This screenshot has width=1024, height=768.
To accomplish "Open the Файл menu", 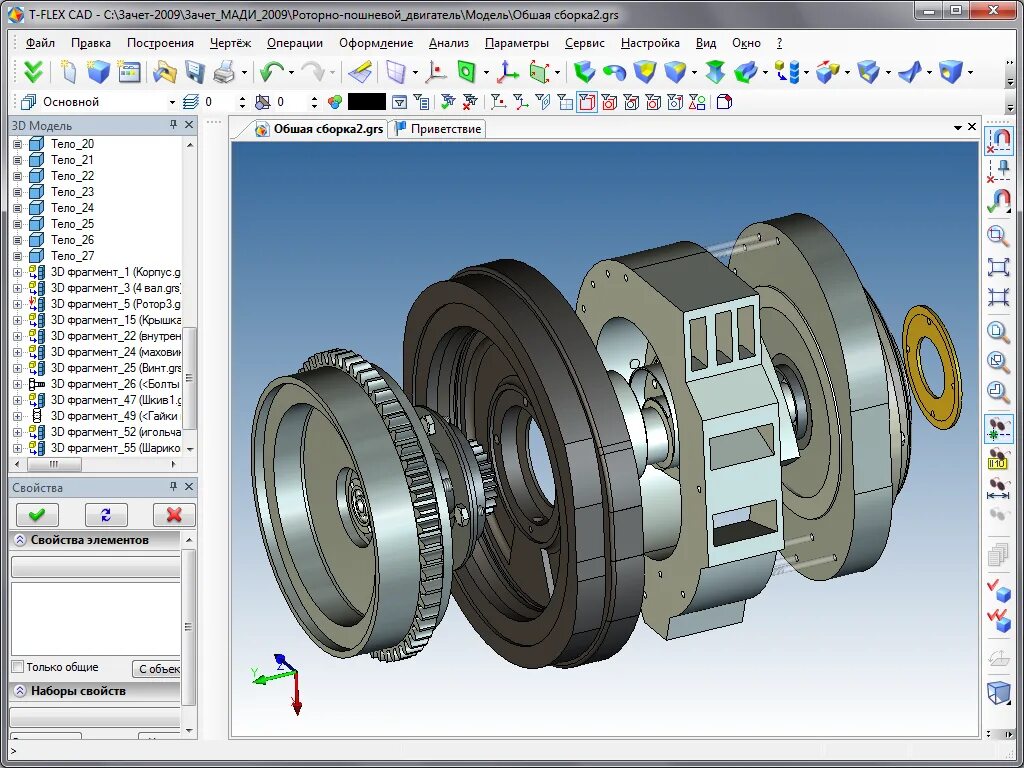I will [x=40, y=43].
